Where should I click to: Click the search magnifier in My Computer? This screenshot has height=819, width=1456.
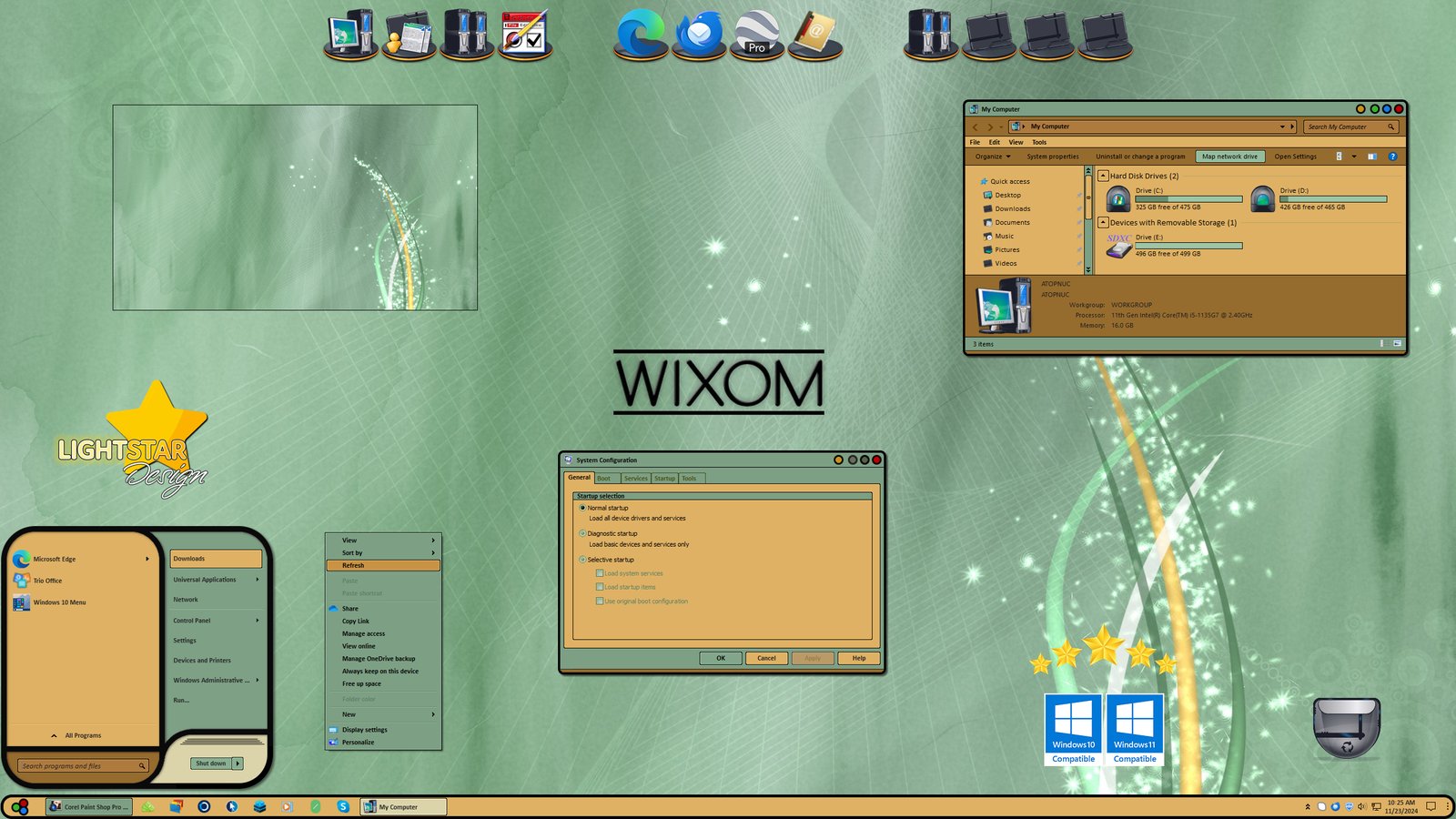point(1390,126)
